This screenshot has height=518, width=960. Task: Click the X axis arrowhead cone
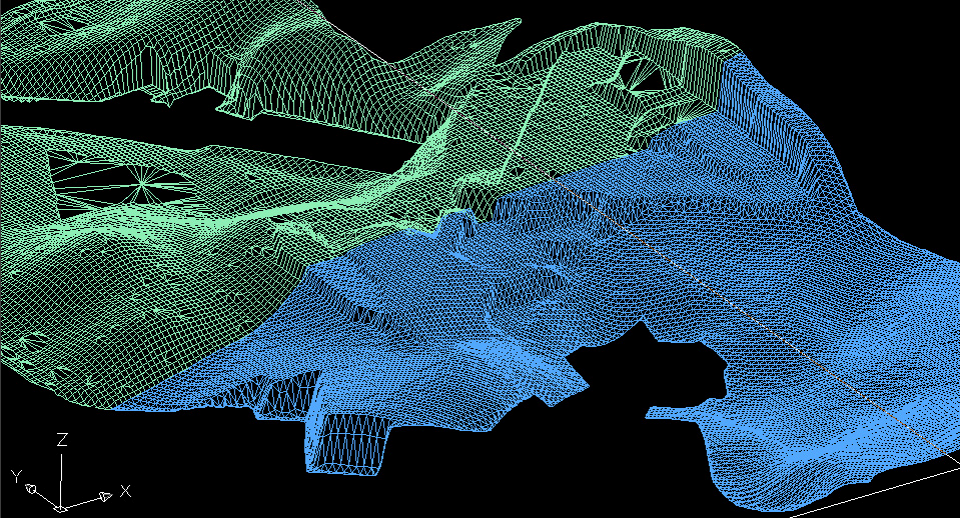pyautogui.click(x=104, y=497)
